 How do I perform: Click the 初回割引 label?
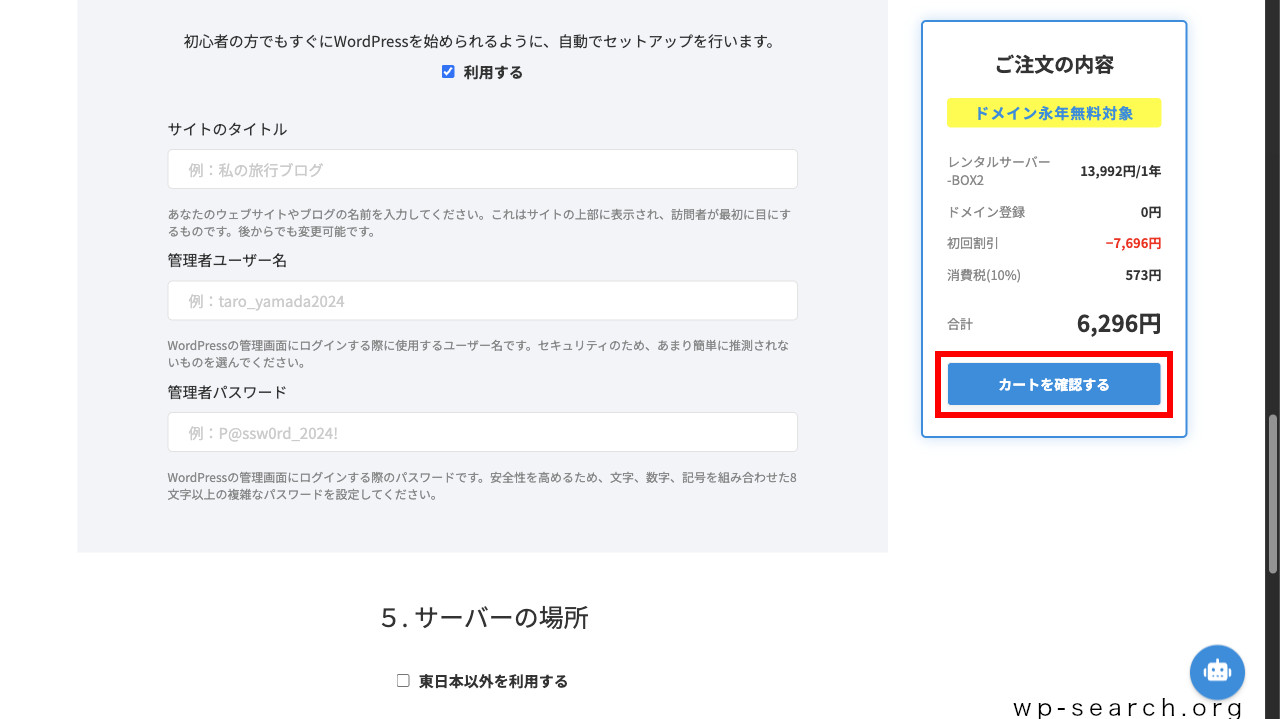(x=973, y=243)
